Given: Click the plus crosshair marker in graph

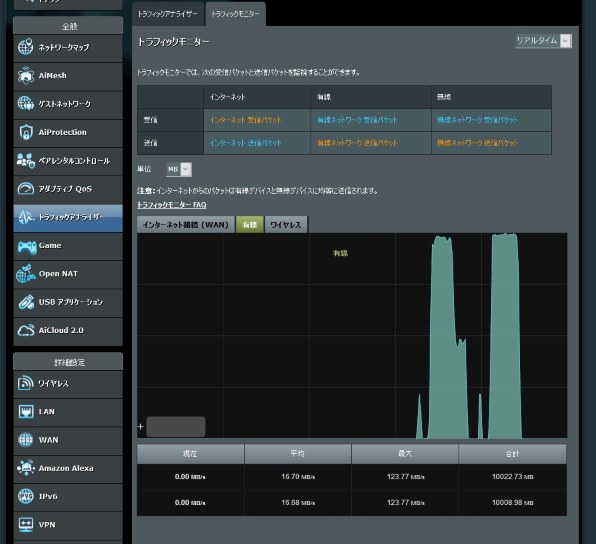Looking at the screenshot, I should point(141,427).
